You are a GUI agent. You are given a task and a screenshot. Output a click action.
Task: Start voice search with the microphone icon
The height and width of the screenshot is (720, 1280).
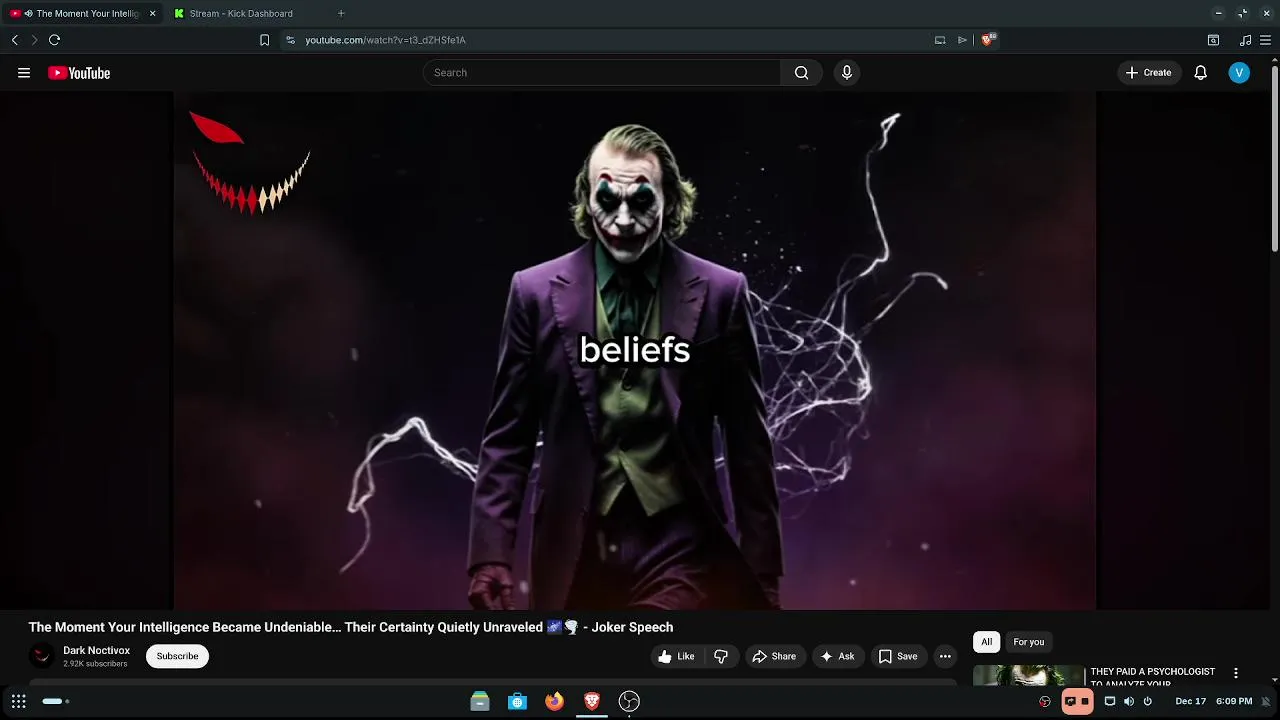click(847, 73)
